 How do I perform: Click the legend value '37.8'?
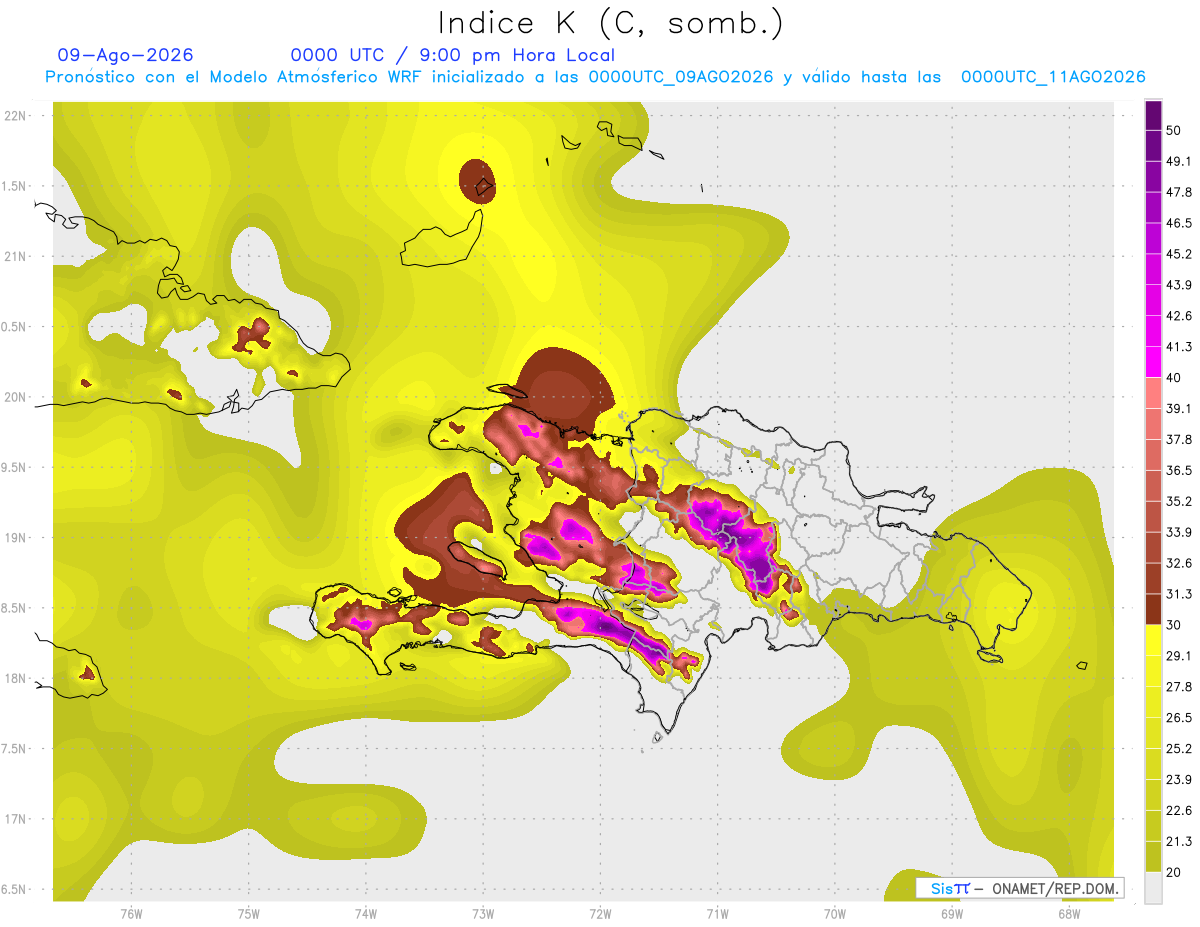[1179, 439]
